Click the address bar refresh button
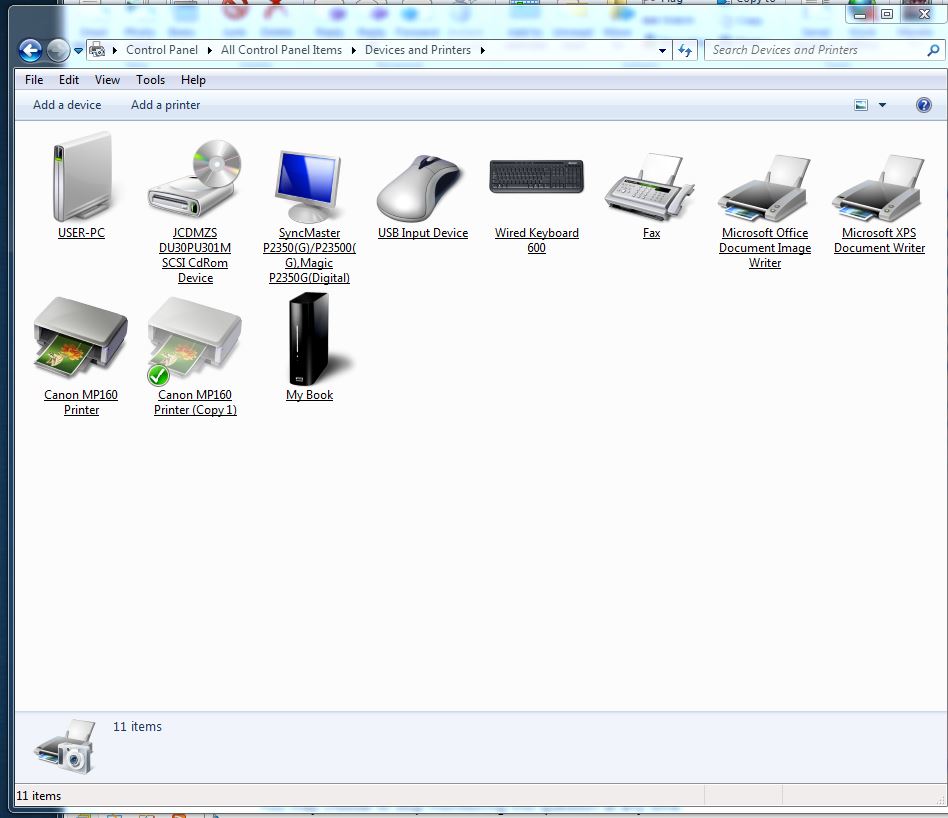 coord(684,50)
